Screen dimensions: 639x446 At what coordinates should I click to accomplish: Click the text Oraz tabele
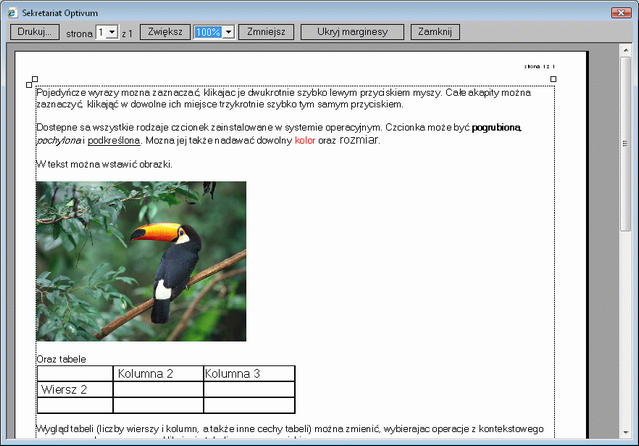(x=61, y=359)
